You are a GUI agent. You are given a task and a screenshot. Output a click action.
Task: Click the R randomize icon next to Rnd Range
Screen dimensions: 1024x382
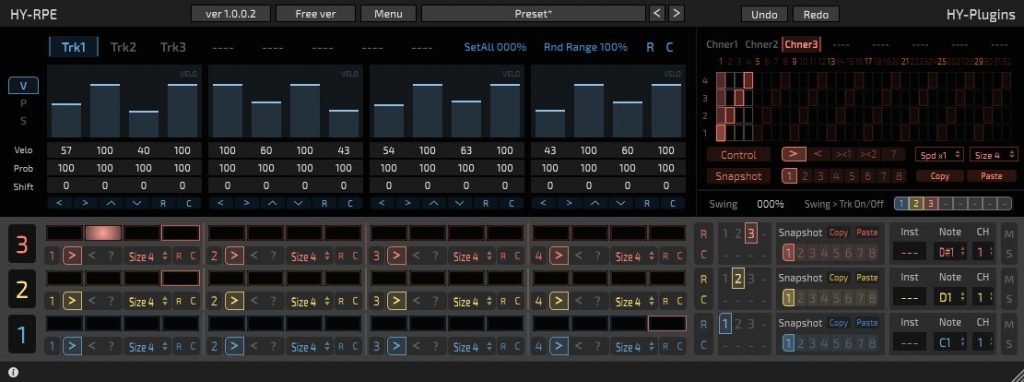click(x=650, y=47)
